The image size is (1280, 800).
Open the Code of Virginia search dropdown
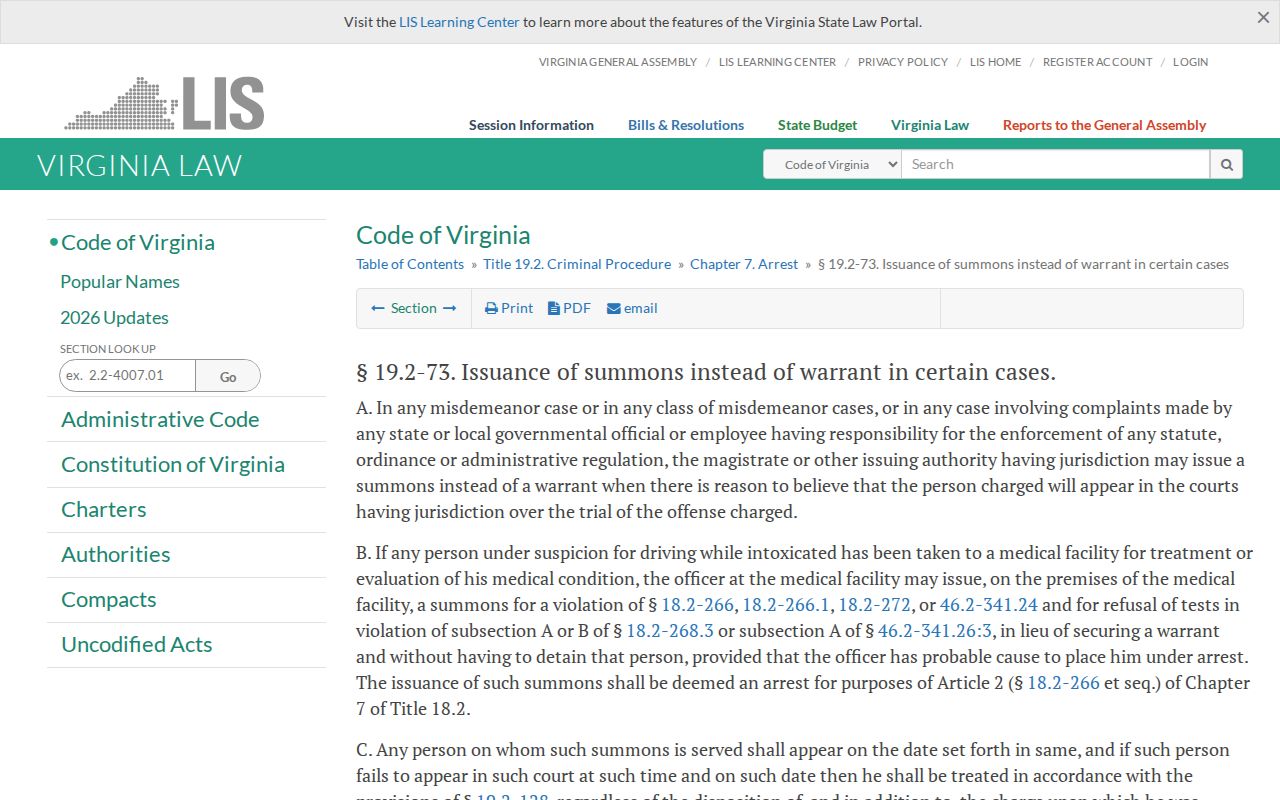[832, 165]
